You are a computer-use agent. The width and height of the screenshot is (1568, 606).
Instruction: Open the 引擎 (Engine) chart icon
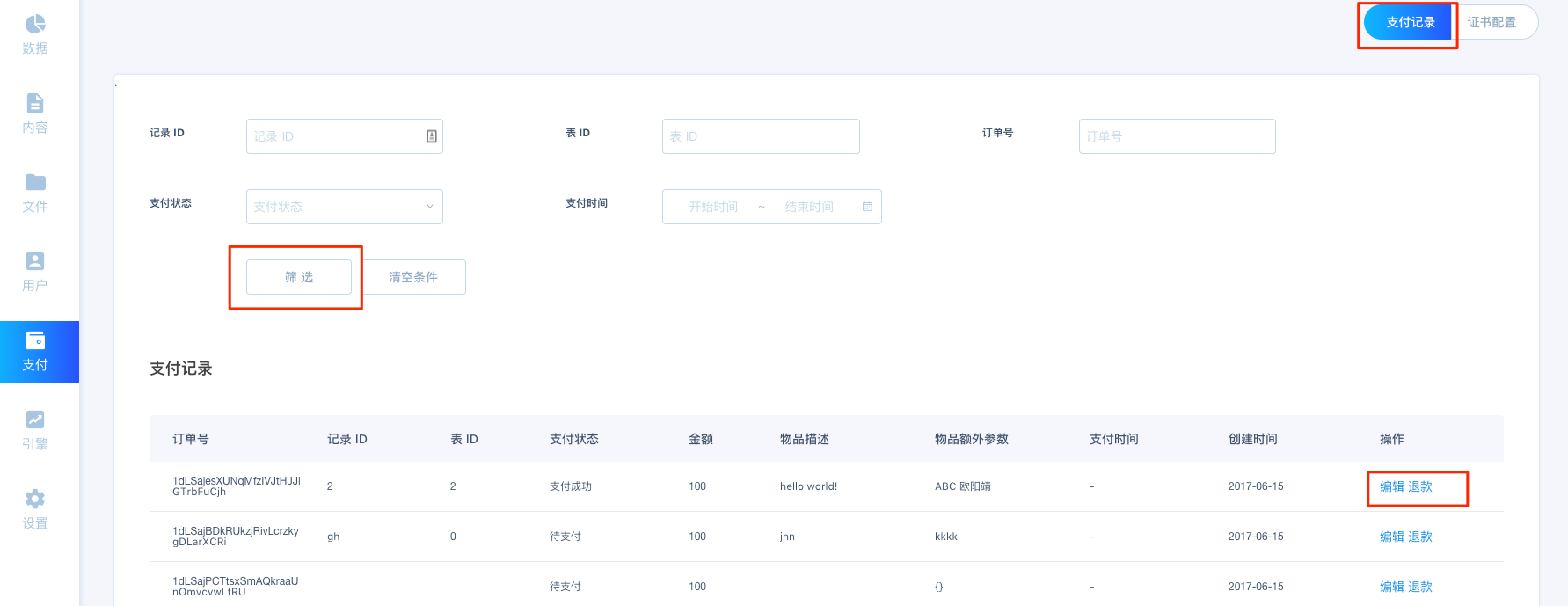click(x=35, y=420)
